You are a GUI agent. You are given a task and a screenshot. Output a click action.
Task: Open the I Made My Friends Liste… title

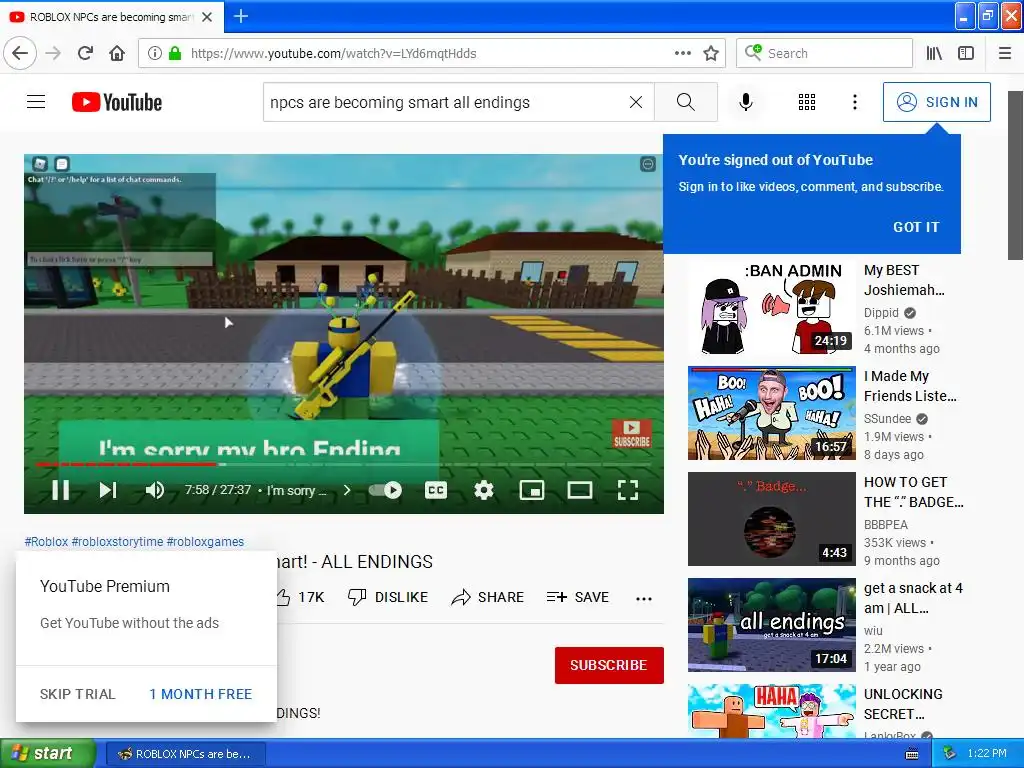(x=910, y=385)
